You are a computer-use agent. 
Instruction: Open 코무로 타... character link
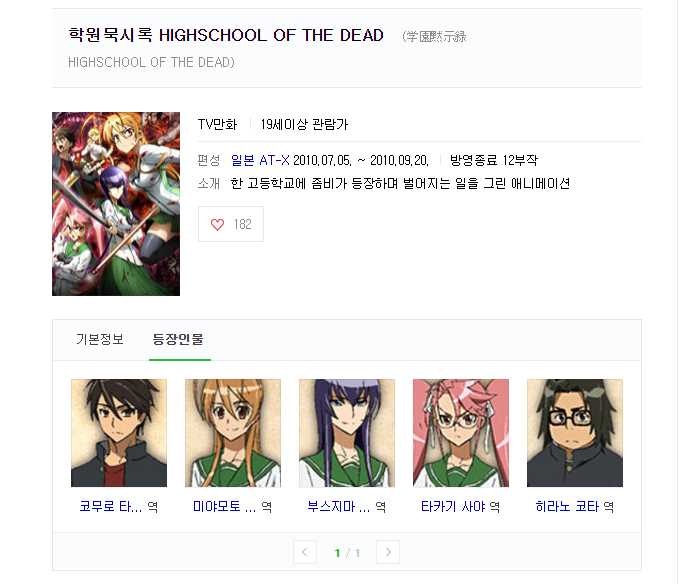pos(111,506)
